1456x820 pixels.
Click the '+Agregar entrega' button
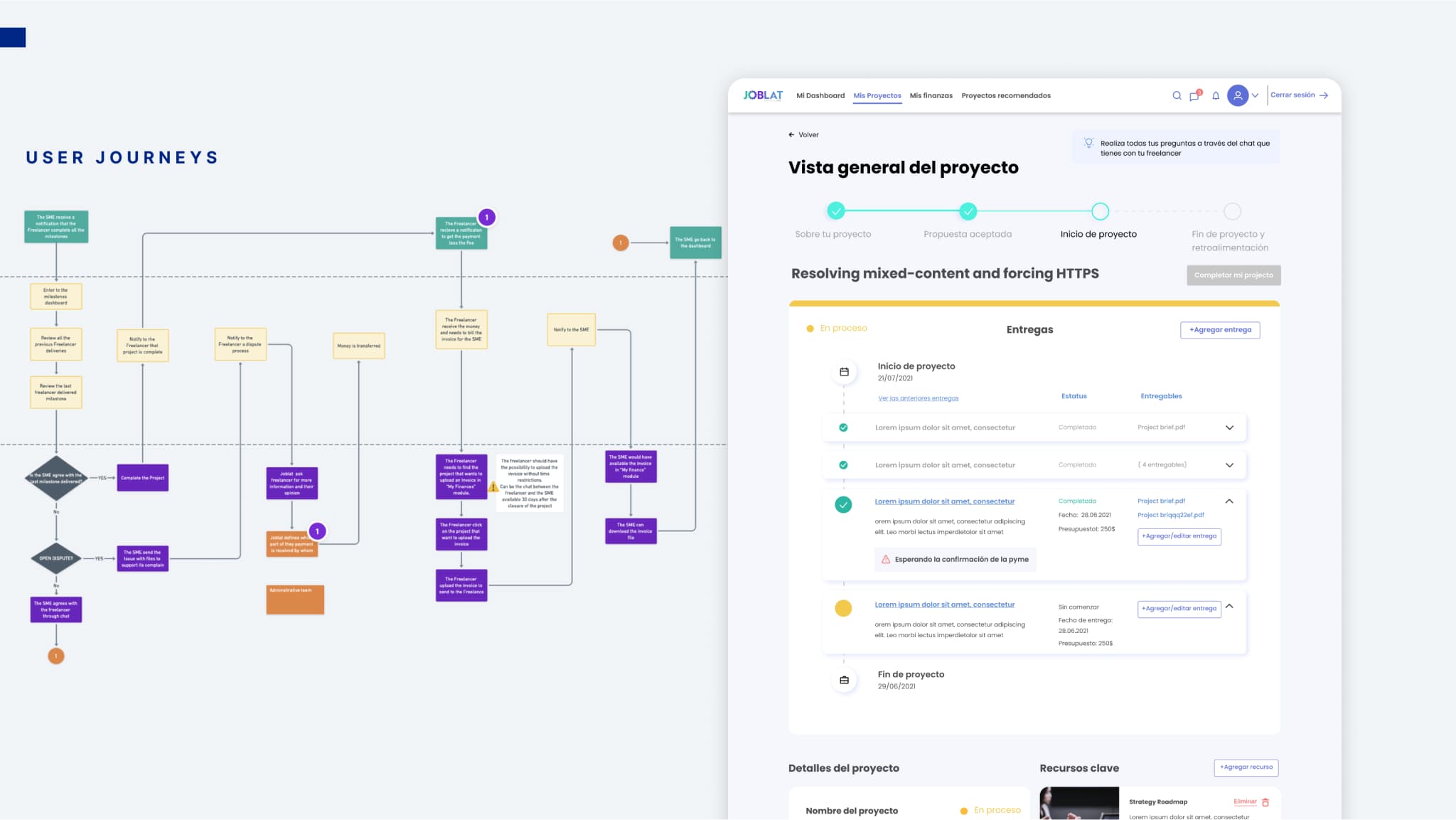tap(1220, 330)
